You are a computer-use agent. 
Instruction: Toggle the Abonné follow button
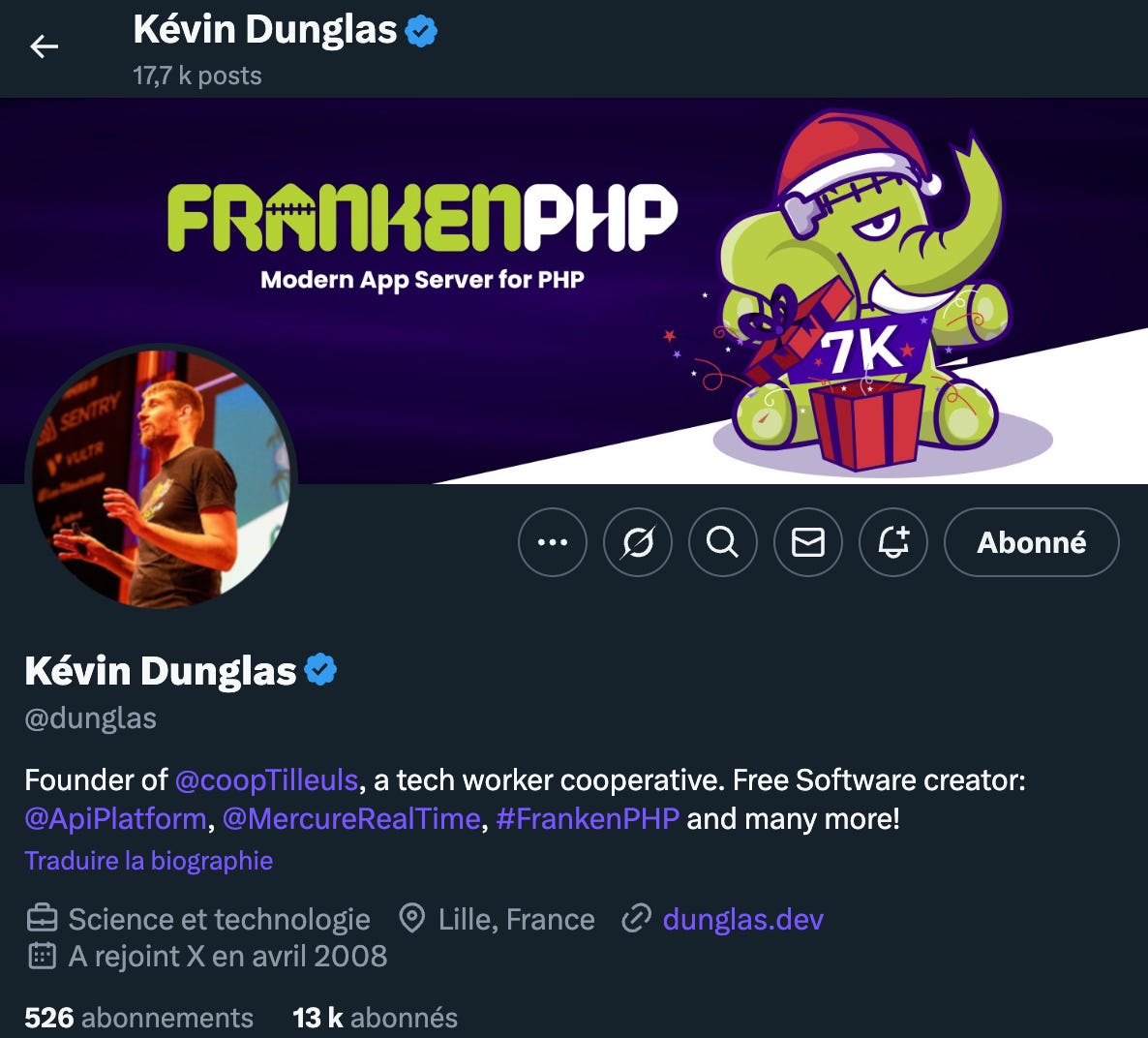[1032, 542]
